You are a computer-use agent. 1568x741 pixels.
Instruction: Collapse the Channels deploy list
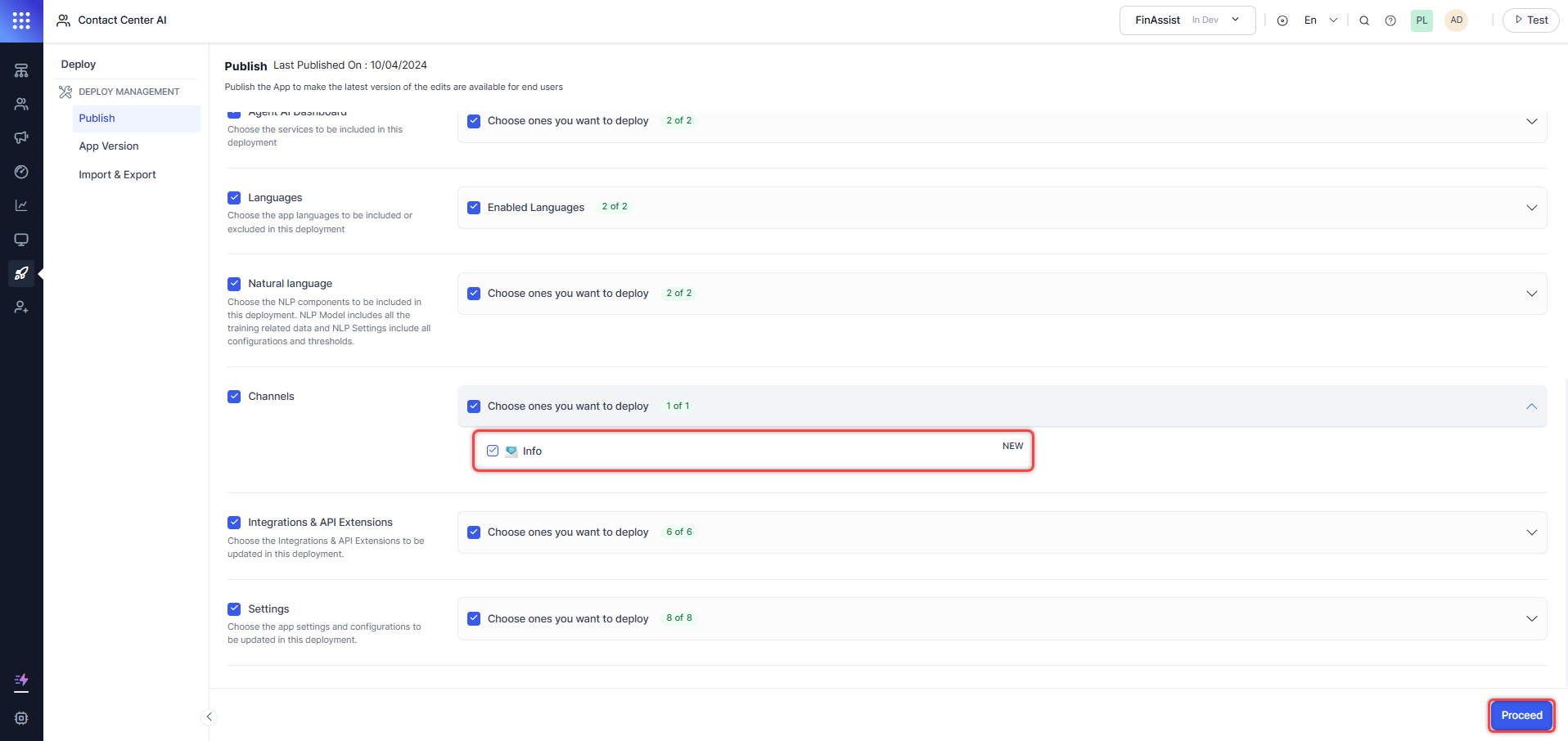pos(1531,406)
